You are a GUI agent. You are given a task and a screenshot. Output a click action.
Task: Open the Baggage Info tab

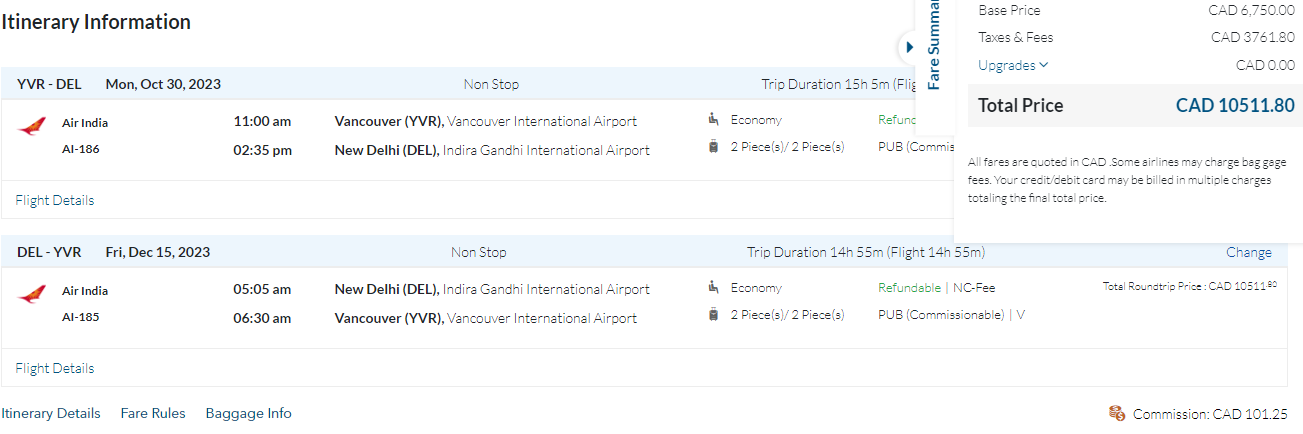pos(248,413)
